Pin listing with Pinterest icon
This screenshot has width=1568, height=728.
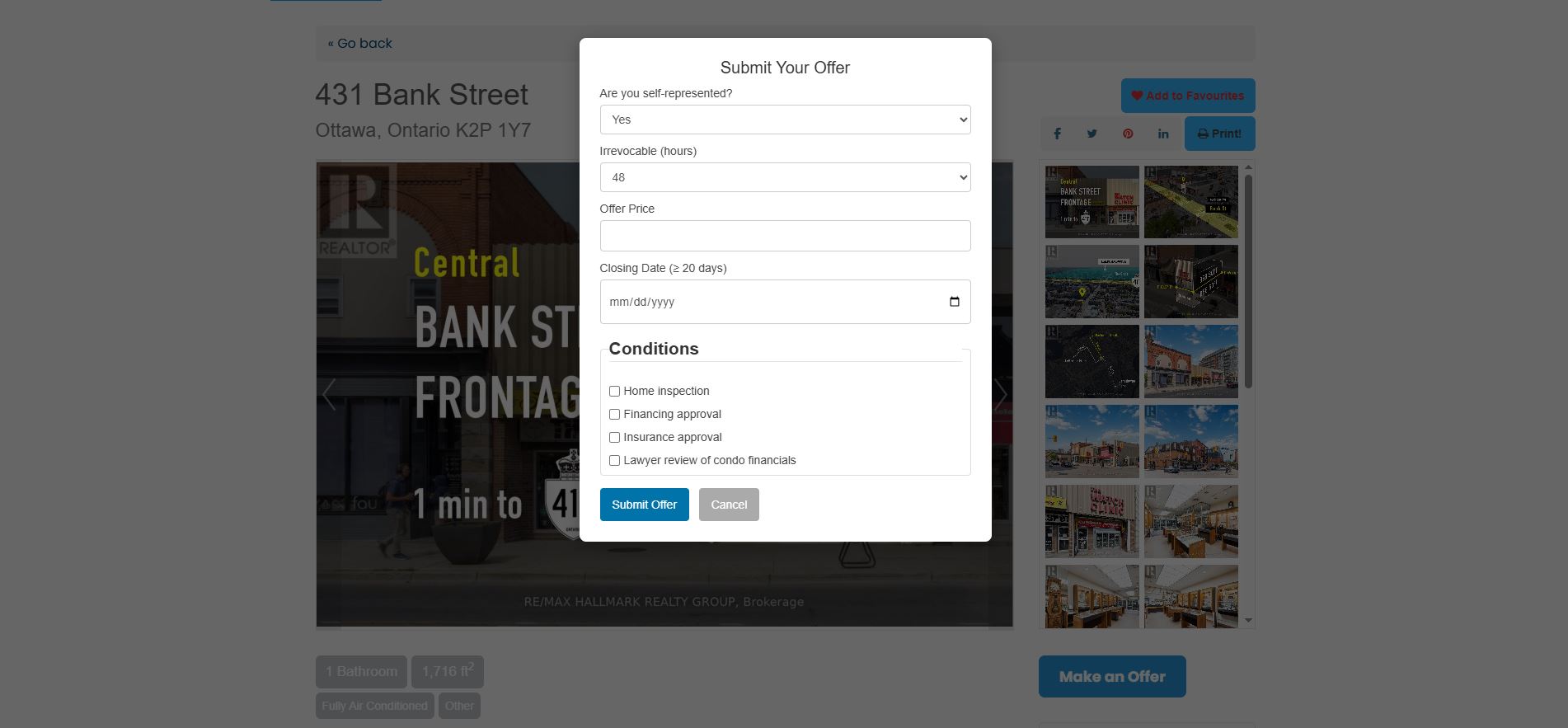coord(1127,134)
